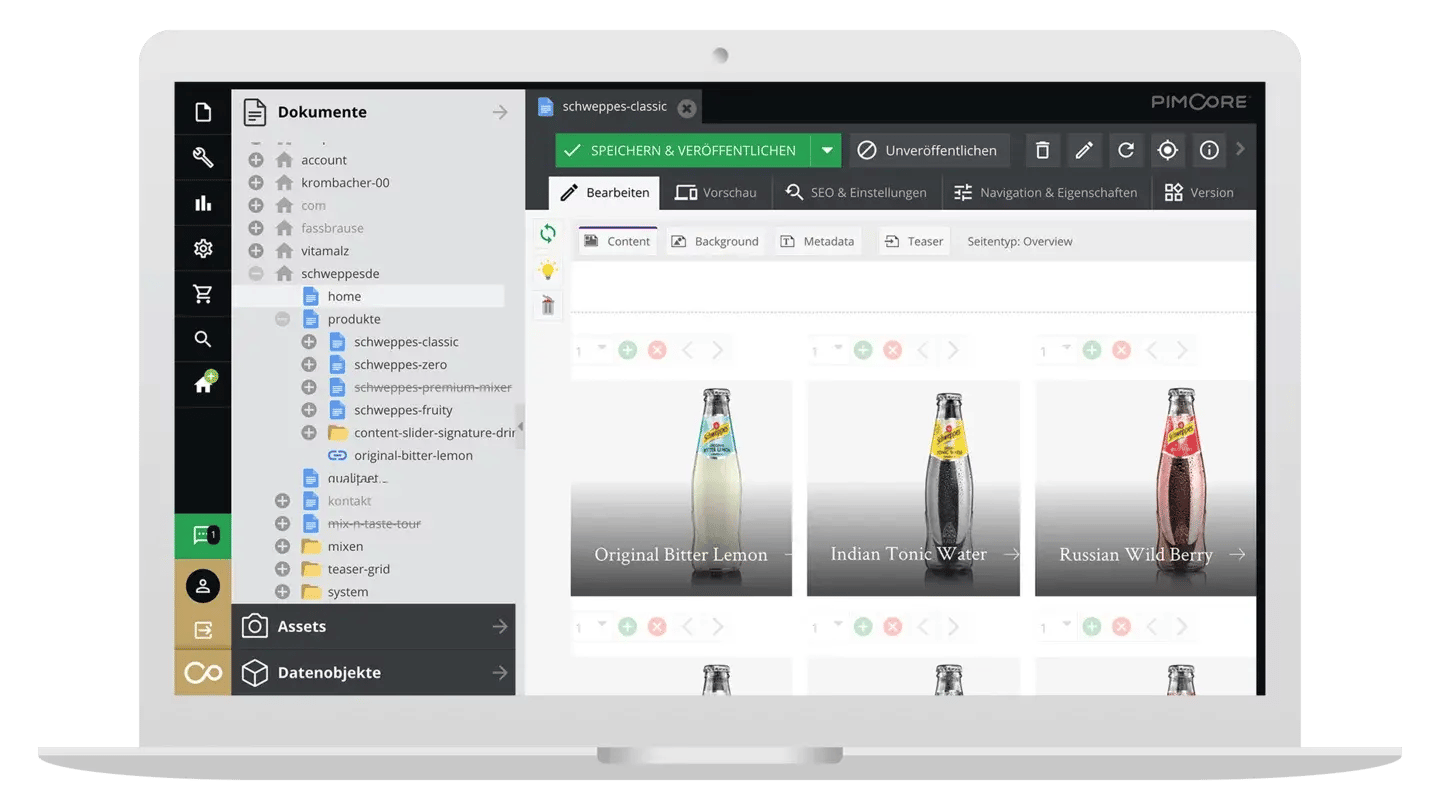Open the Metadata tab
The image size is (1440, 810).
pyautogui.click(x=818, y=240)
